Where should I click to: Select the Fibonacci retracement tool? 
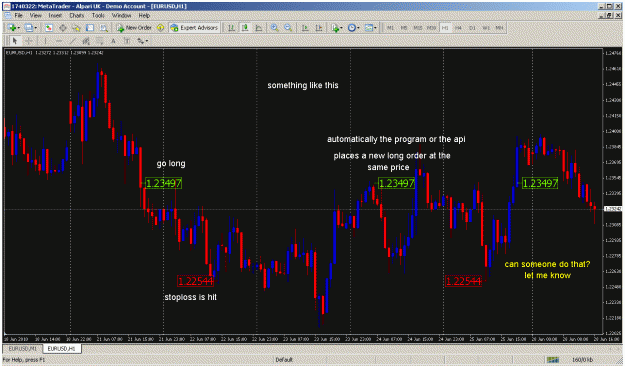click(x=99, y=41)
